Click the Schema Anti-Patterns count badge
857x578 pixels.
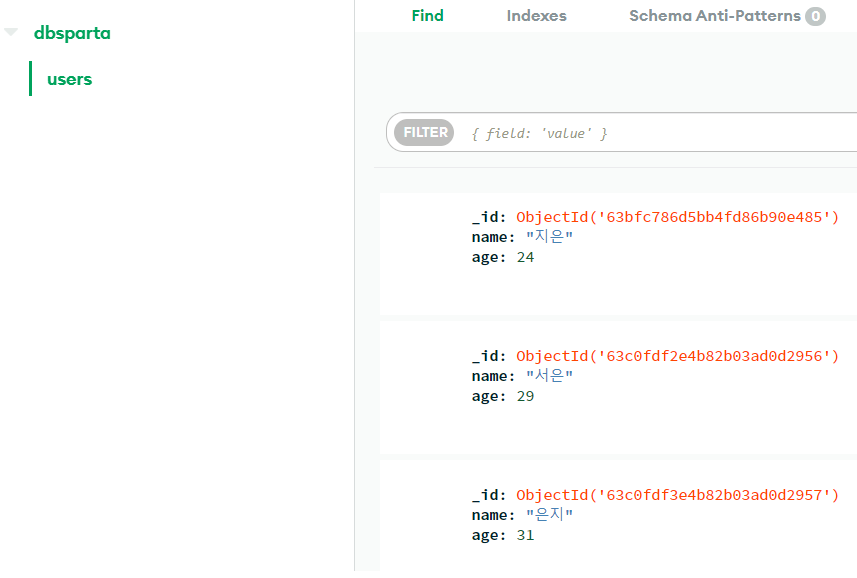(815, 16)
